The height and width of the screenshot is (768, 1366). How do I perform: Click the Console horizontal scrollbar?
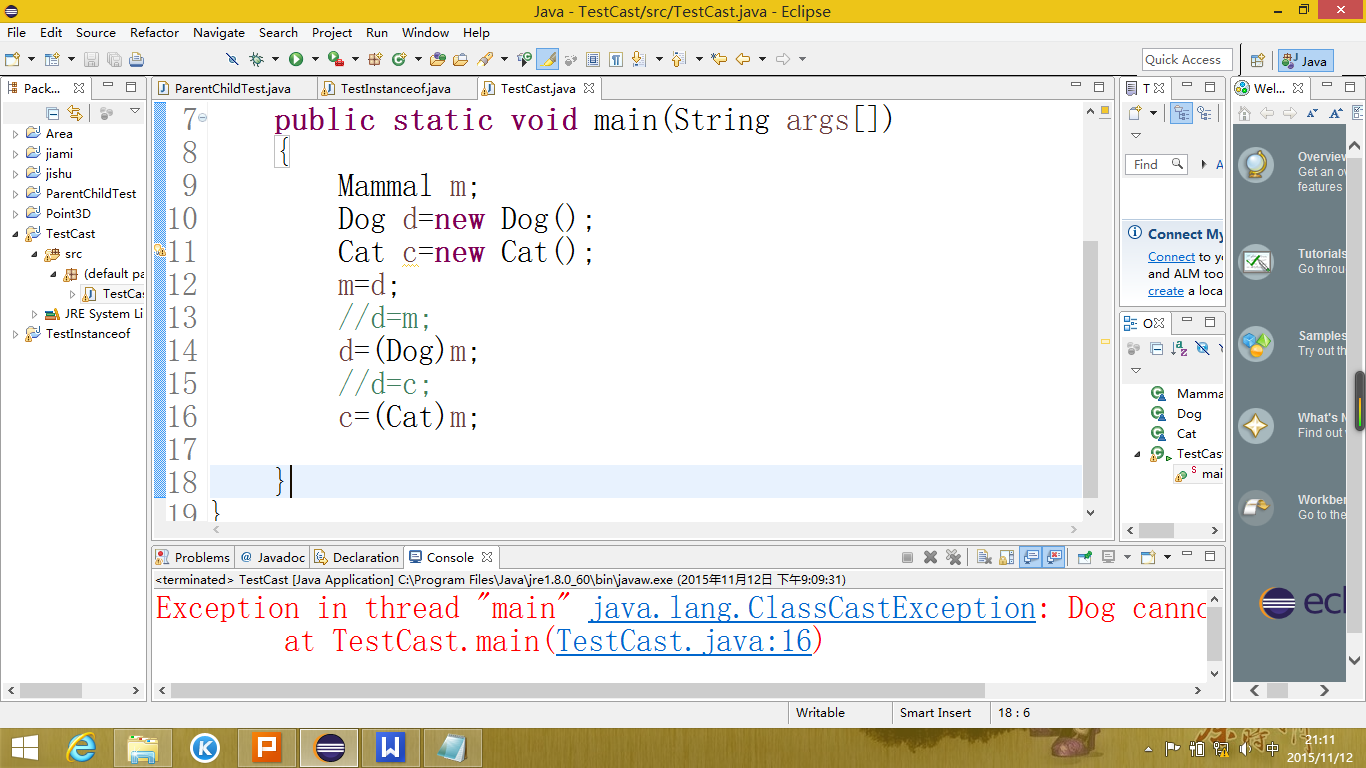pos(578,690)
